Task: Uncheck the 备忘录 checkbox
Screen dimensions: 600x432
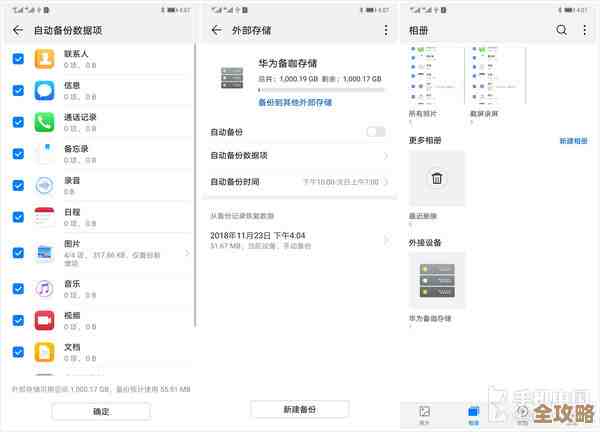Action: [x=18, y=154]
